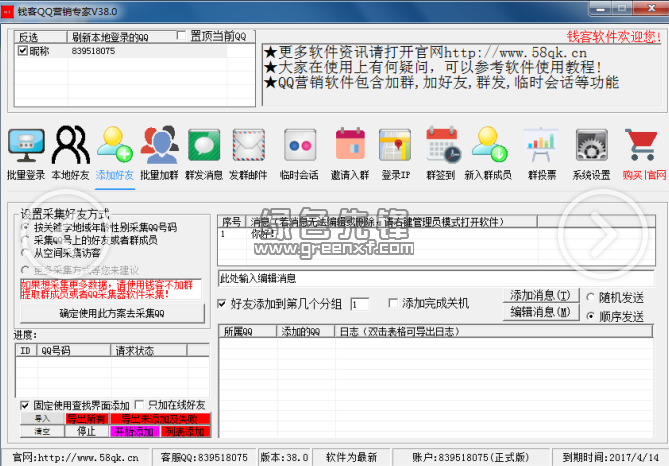
Task: Click the 序号 column header
Action: 233,221
